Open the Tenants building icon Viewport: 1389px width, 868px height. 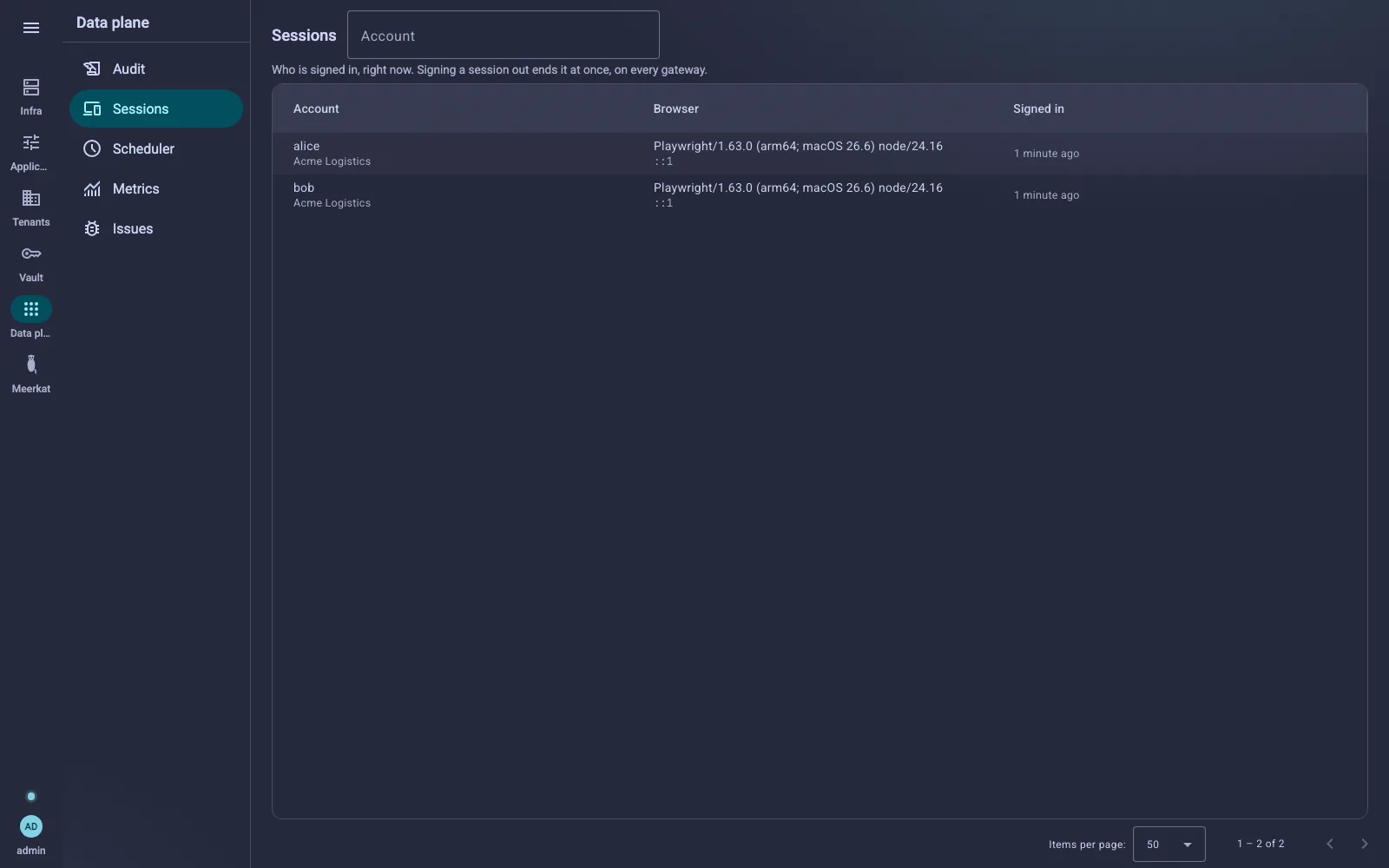pos(31,198)
